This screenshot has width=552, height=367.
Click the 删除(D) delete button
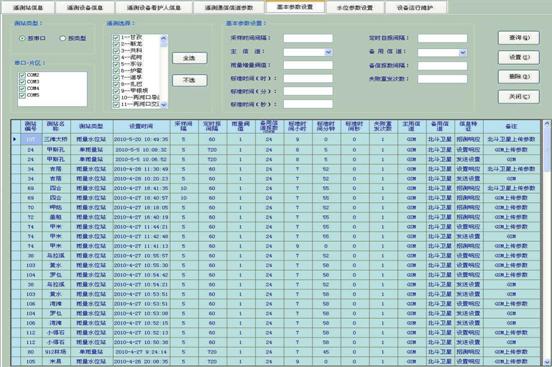[x=519, y=76]
